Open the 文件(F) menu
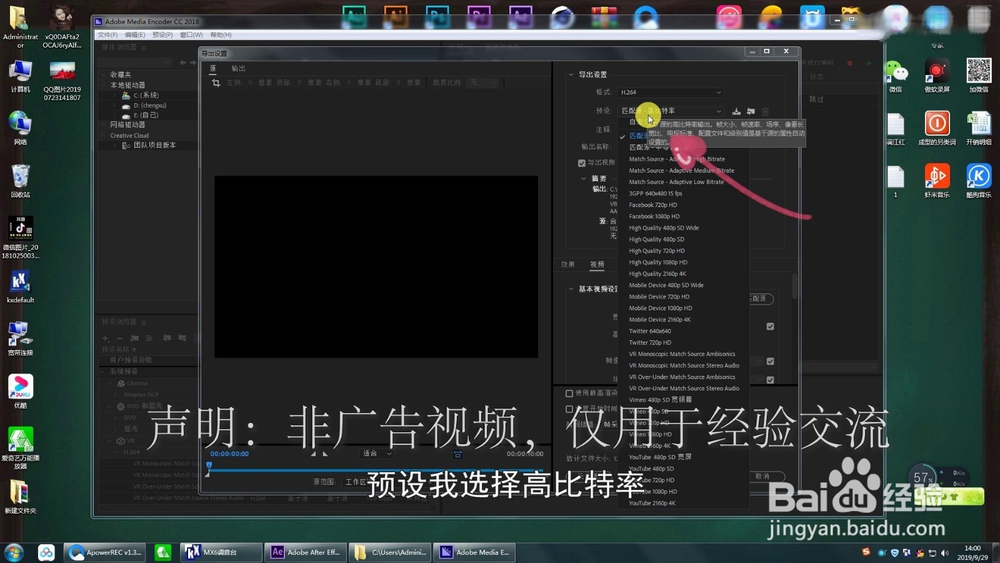Viewport: 1000px width, 563px height. coord(108,34)
